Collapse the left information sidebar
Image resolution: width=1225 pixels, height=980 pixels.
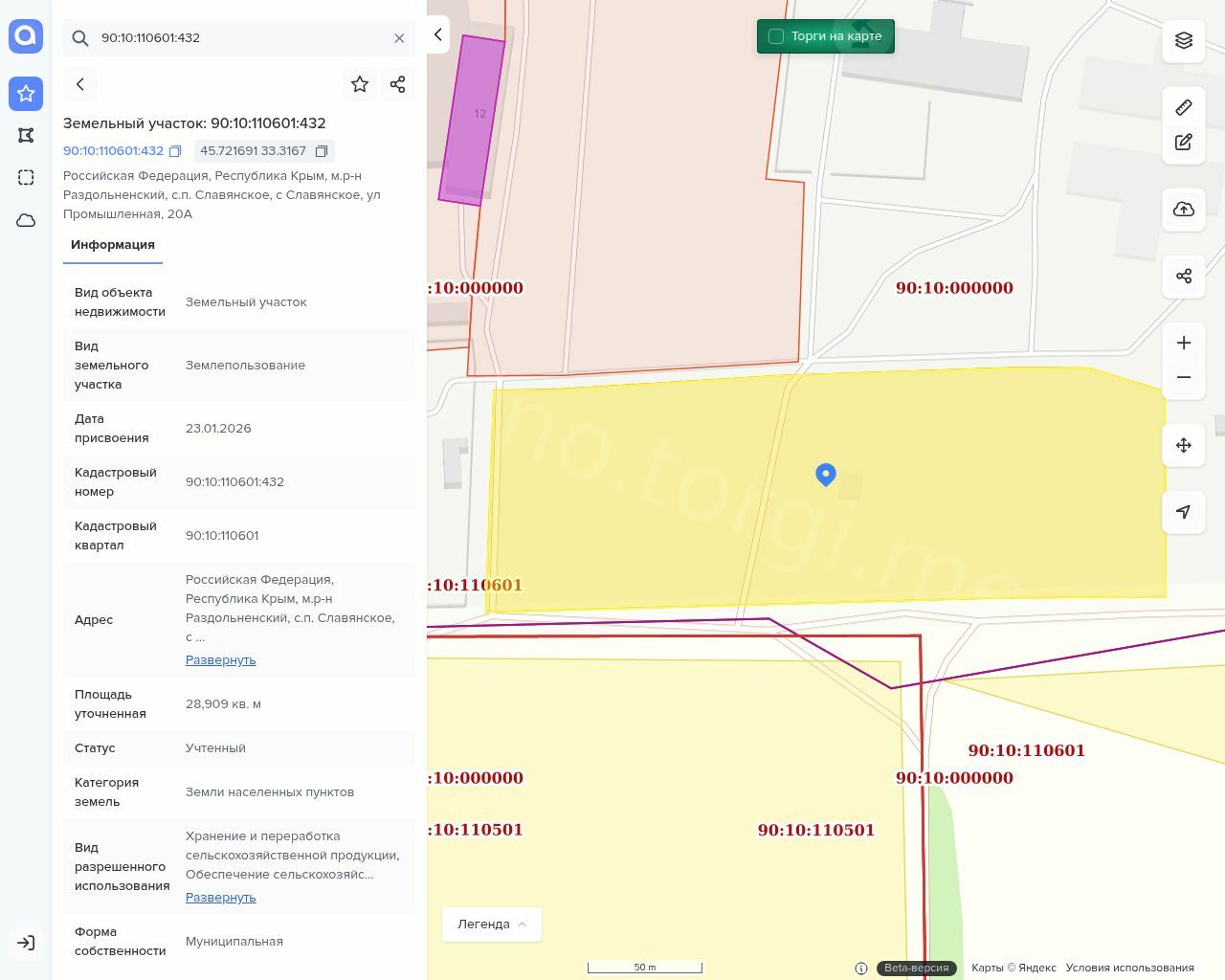point(437,34)
